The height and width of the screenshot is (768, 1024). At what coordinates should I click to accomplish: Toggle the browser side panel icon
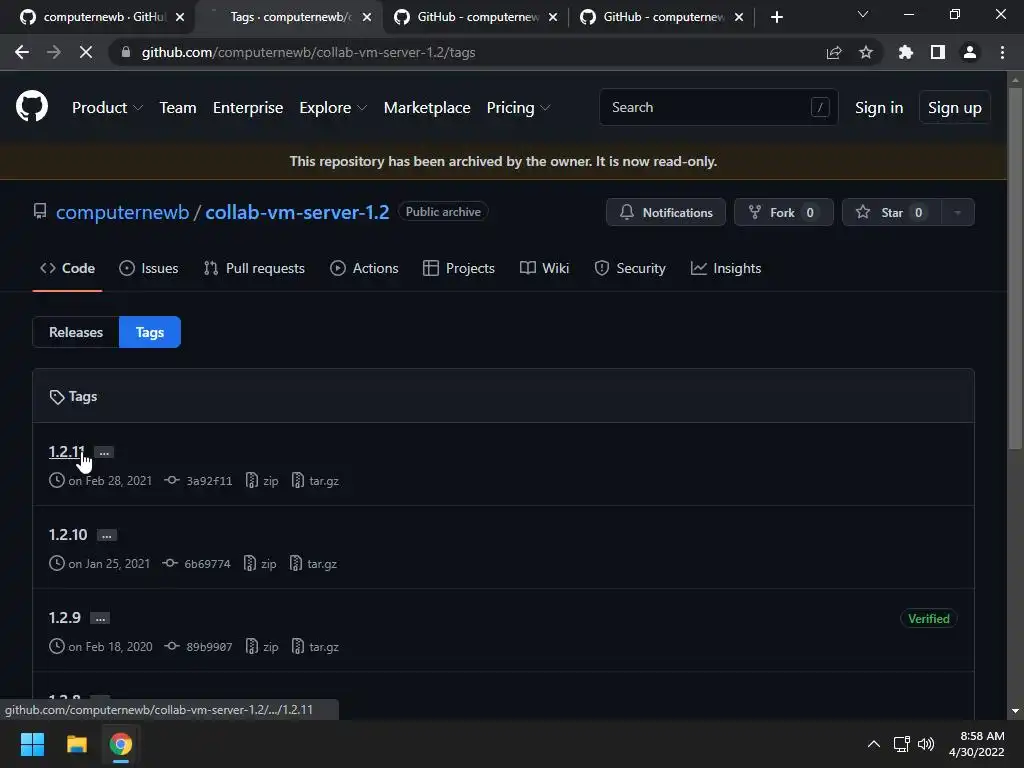[938, 52]
